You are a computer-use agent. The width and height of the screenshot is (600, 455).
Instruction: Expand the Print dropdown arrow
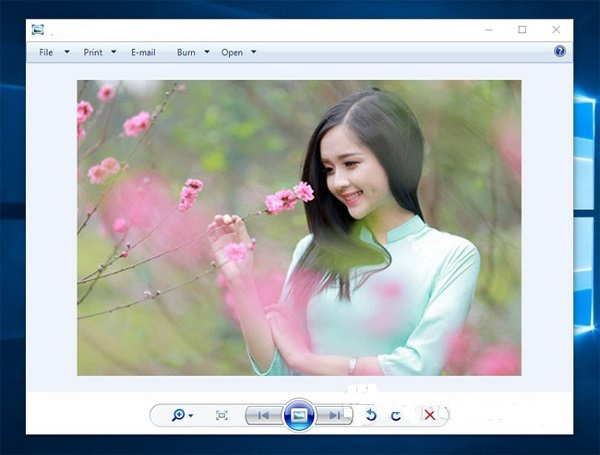click(x=114, y=52)
